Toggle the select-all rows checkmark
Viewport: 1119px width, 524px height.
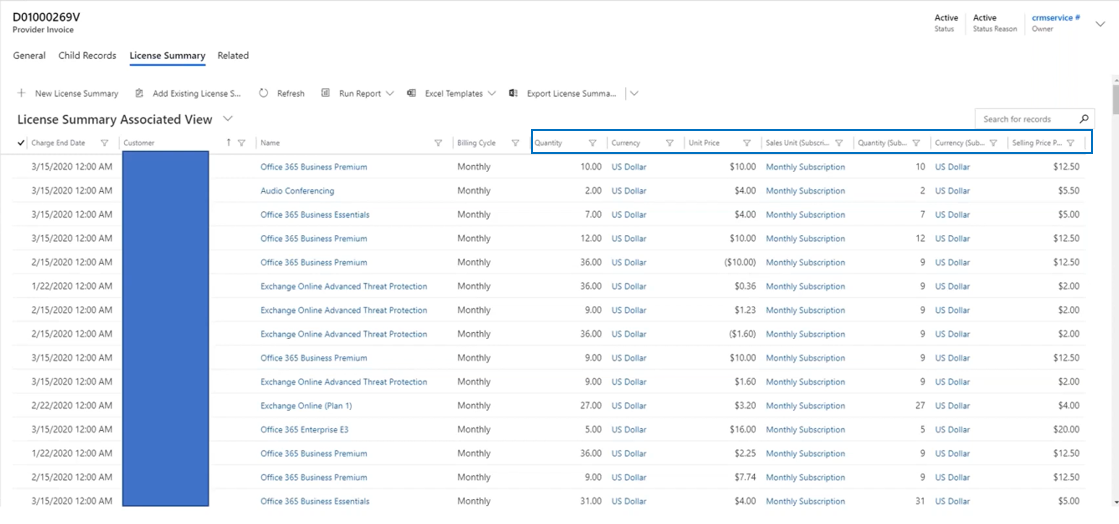[21, 143]
